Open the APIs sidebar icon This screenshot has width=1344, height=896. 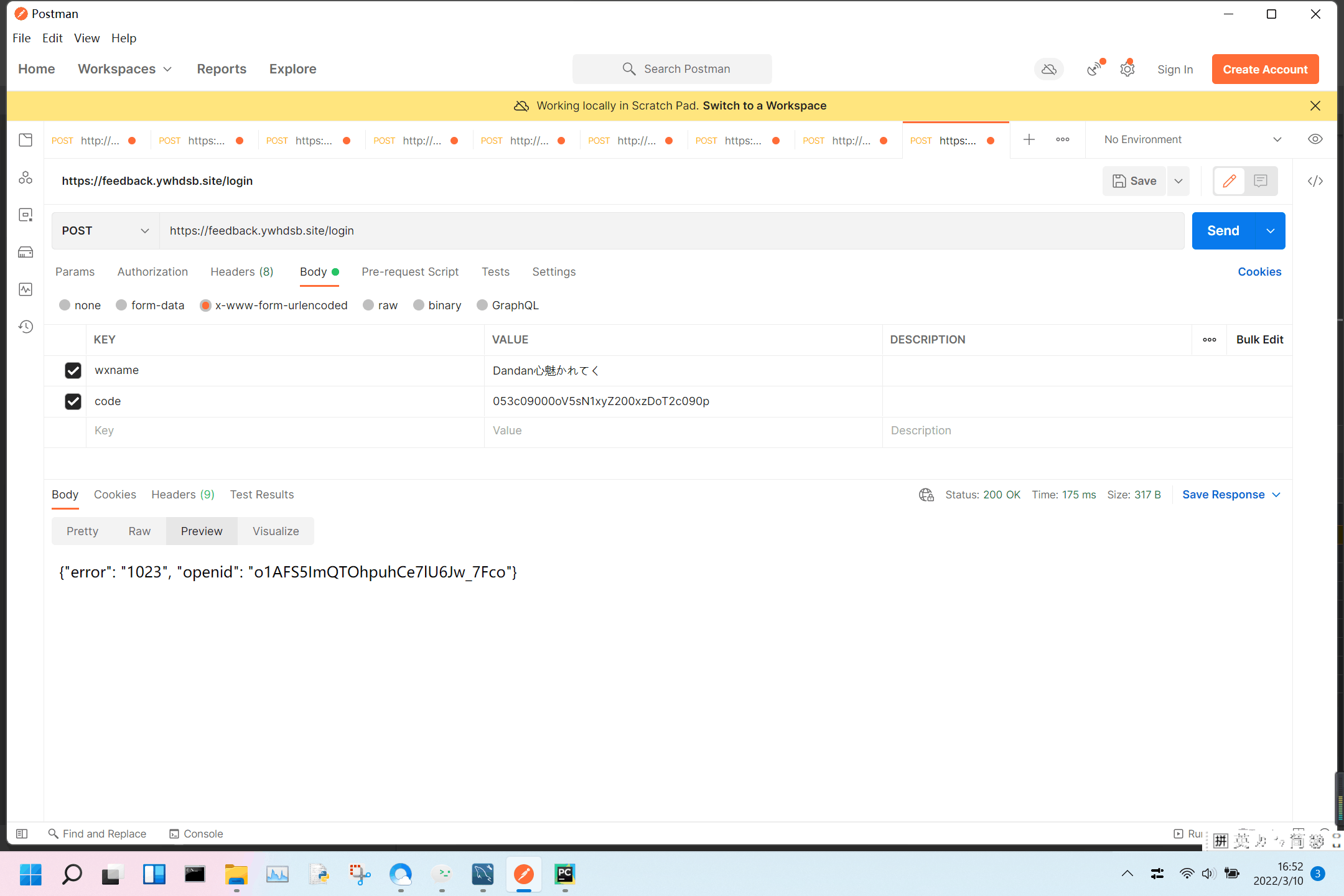click(26, 178)
